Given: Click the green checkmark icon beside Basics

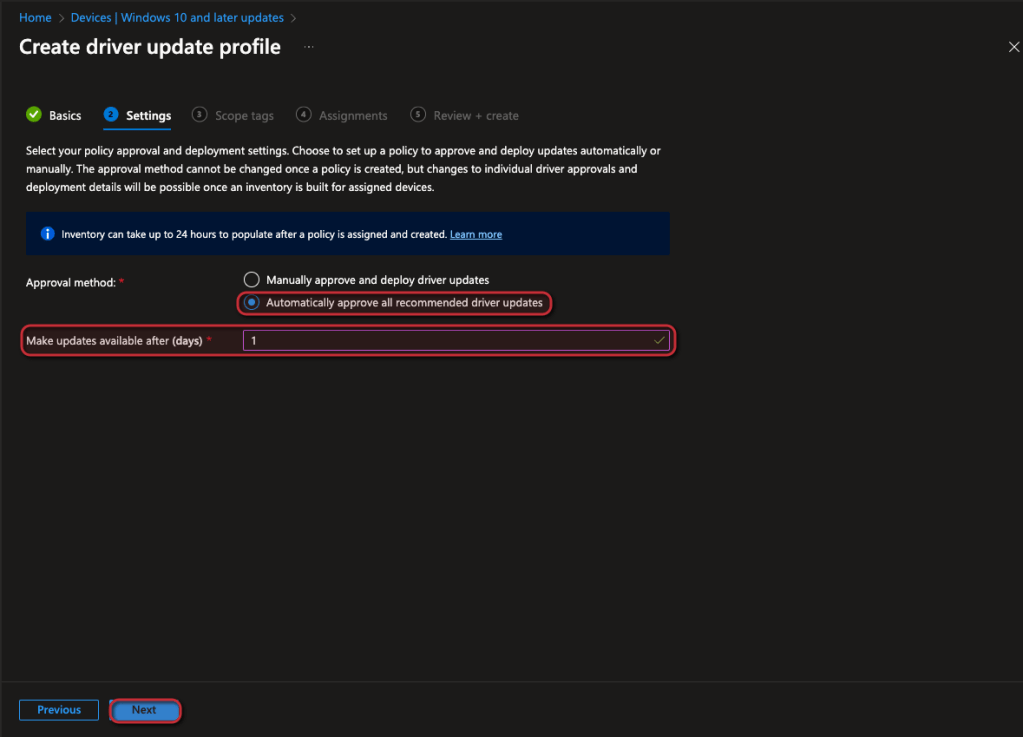Looking at the screenshot, I should [34, 115].
